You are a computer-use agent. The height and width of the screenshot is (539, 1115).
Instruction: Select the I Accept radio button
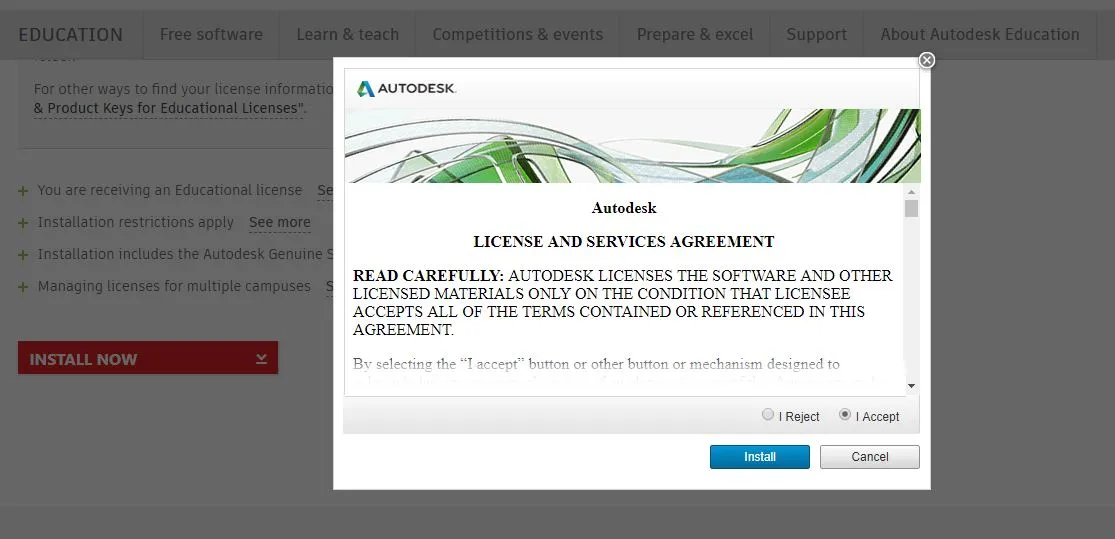(x=845, y=415)
